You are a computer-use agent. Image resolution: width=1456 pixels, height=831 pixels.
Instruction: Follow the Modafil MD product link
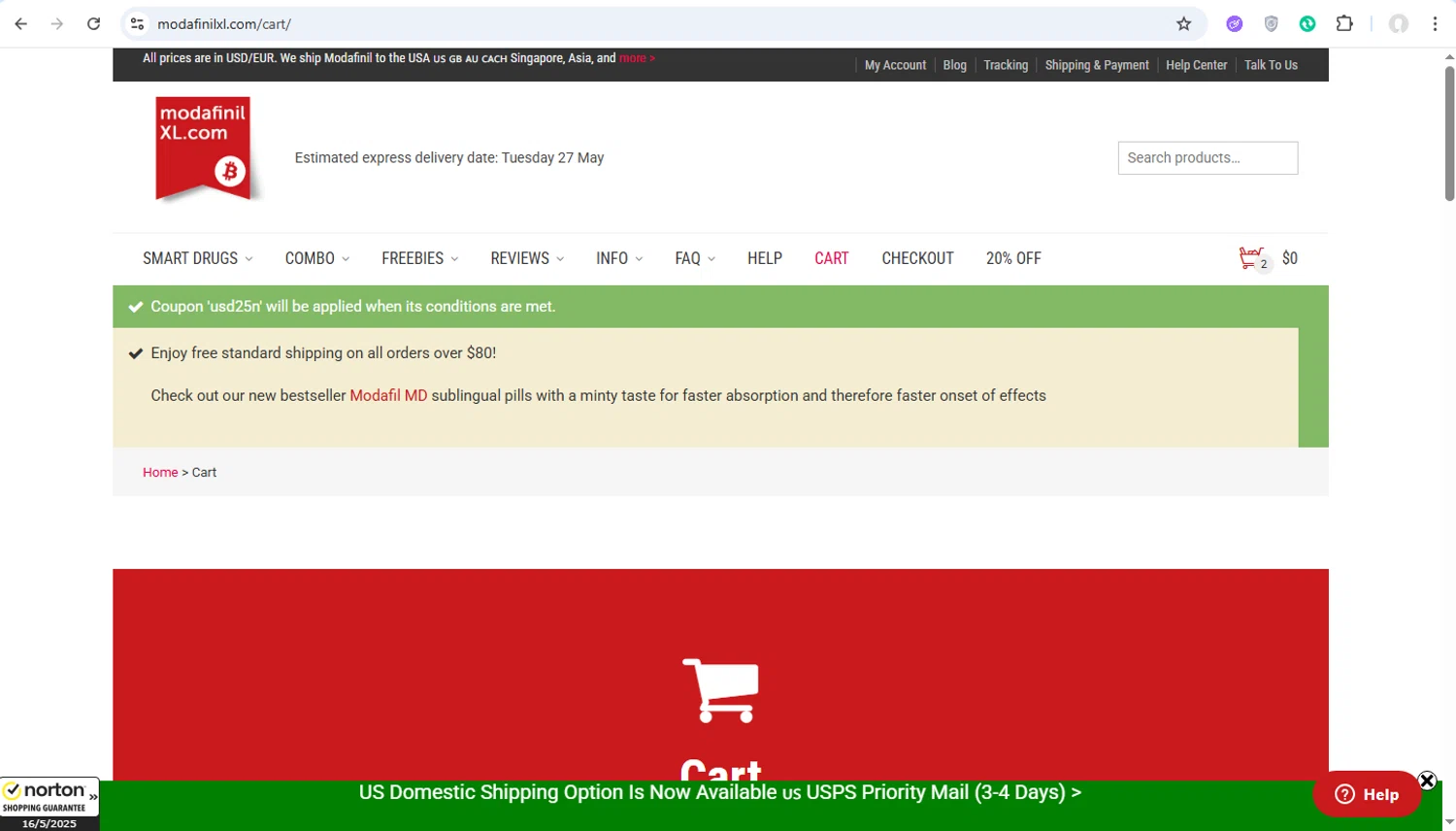[x=388, y=395]
